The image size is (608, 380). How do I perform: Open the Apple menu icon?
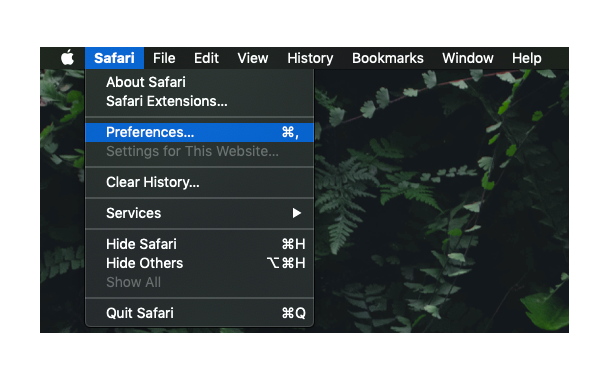tap(67, 58)
